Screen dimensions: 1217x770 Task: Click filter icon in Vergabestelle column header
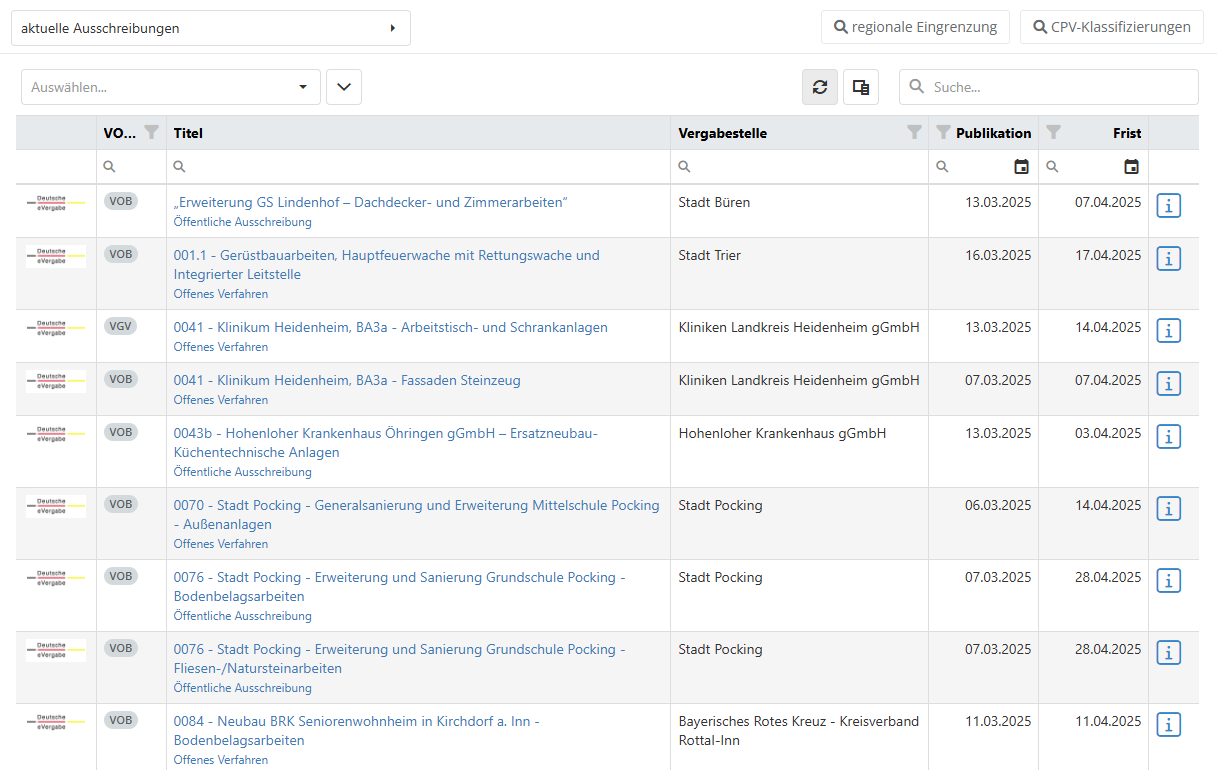(914, 132)
